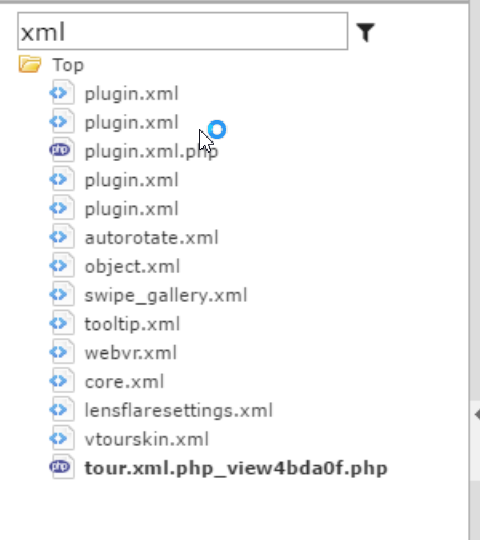Click the PHP icon beside tour.xml.php_view4bda0f.php
The height and width of the screenshot is (540, 480).
61,467
